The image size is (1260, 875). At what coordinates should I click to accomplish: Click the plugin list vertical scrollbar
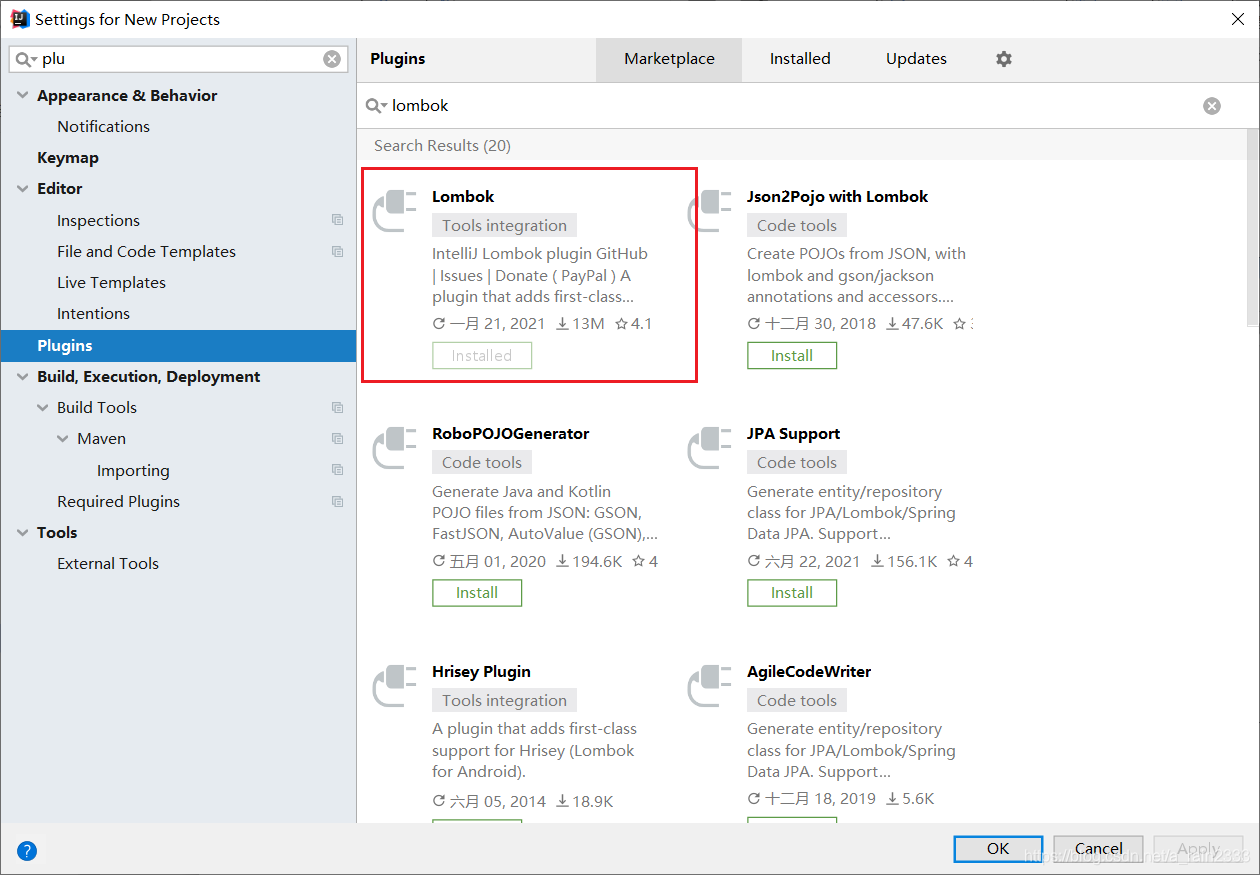(x=1253, y=227)
